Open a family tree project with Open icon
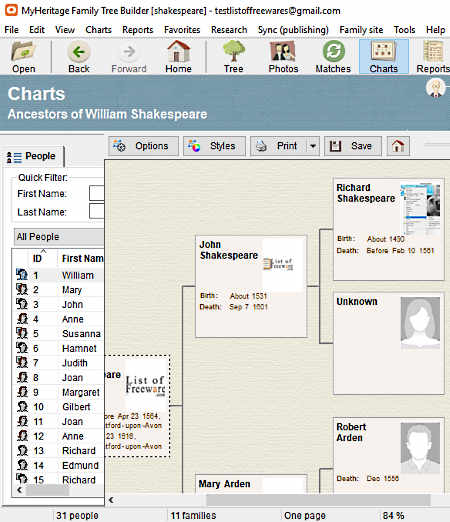This screenshot has height=522, width=450. (x=23, y=57)
